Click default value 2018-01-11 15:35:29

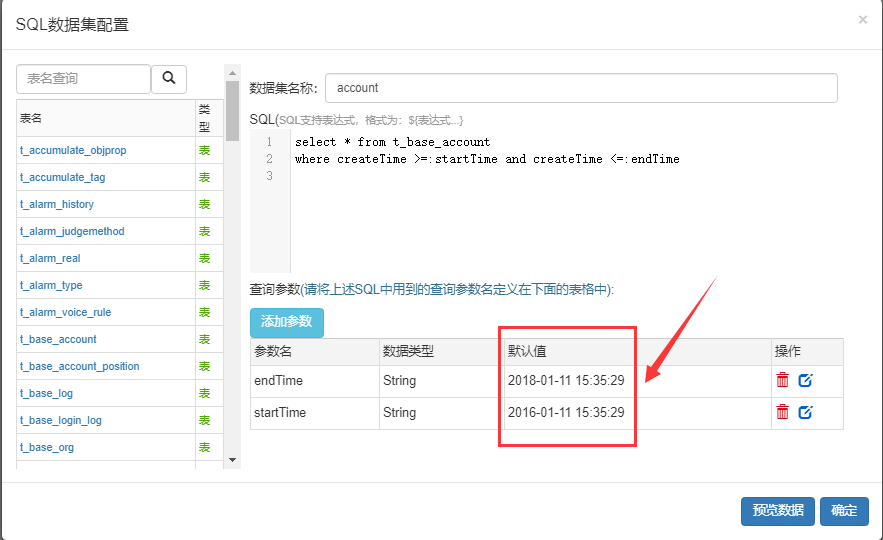point(566,381)
